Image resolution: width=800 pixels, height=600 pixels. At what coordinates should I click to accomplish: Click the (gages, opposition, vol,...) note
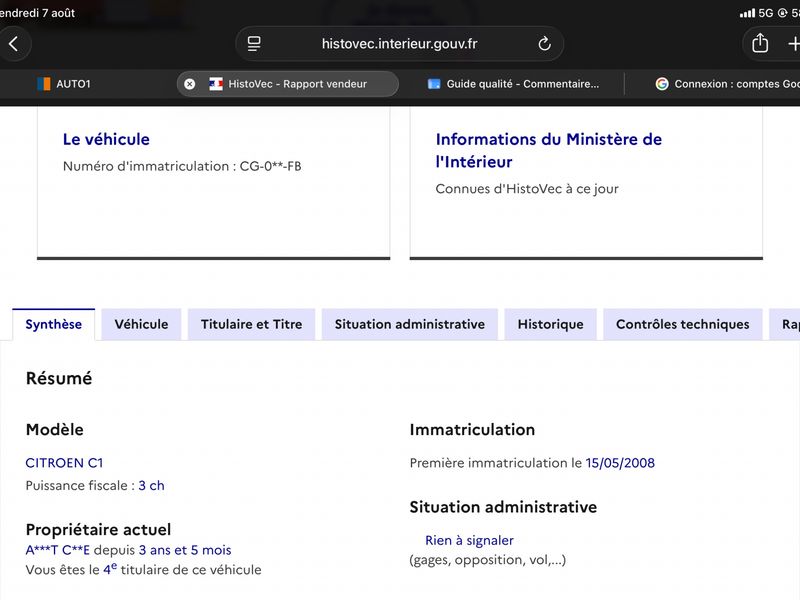[488, 560]
